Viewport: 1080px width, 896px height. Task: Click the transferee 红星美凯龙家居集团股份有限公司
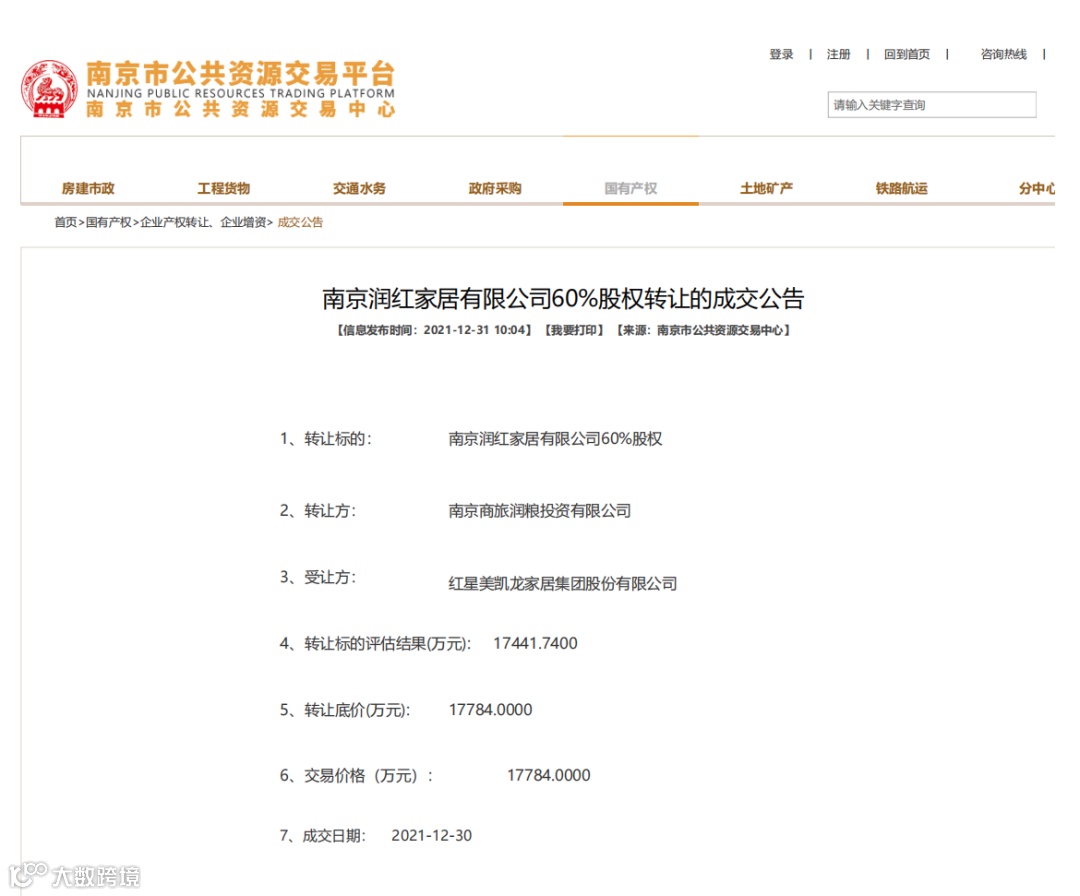(563, 584)
